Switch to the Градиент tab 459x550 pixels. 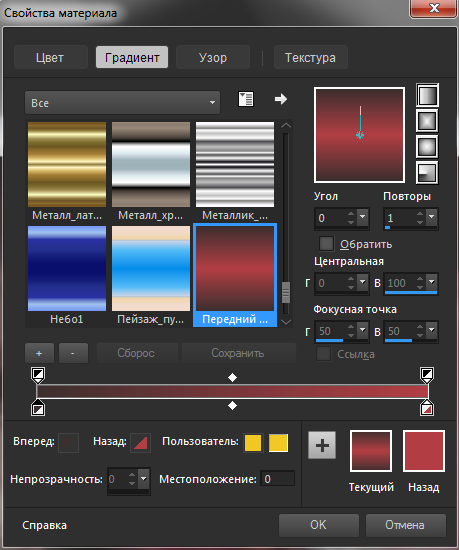coord(132,57)
